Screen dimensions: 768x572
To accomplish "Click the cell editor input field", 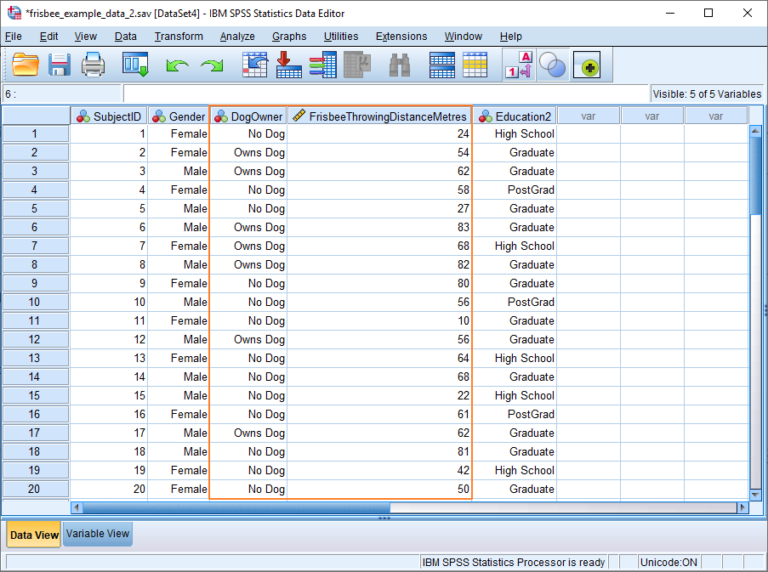I will (385, 94).
